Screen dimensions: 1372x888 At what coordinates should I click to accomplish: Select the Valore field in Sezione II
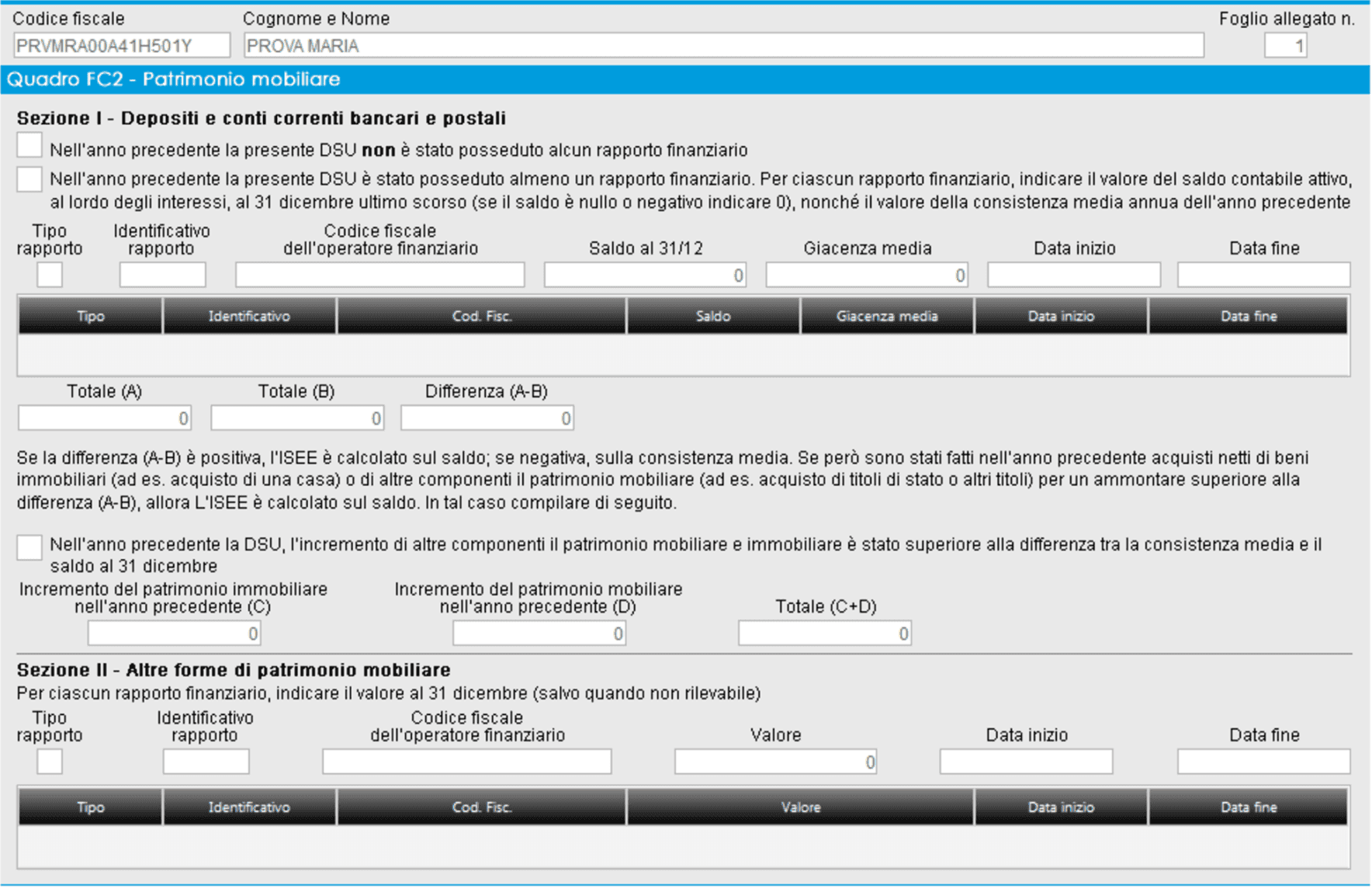coord(775,761)
